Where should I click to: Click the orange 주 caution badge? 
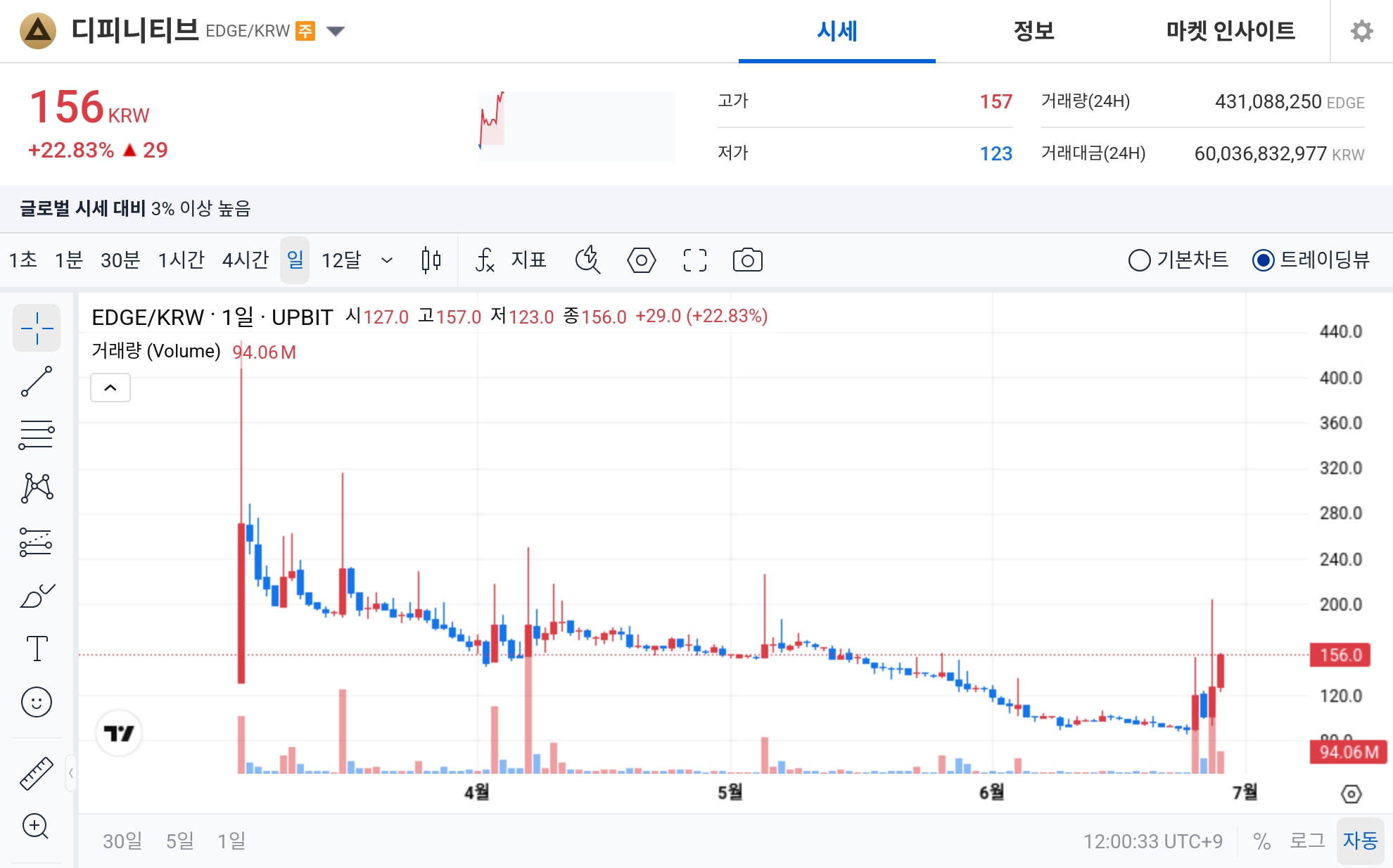pyautogui.click(x=305, y=31)
